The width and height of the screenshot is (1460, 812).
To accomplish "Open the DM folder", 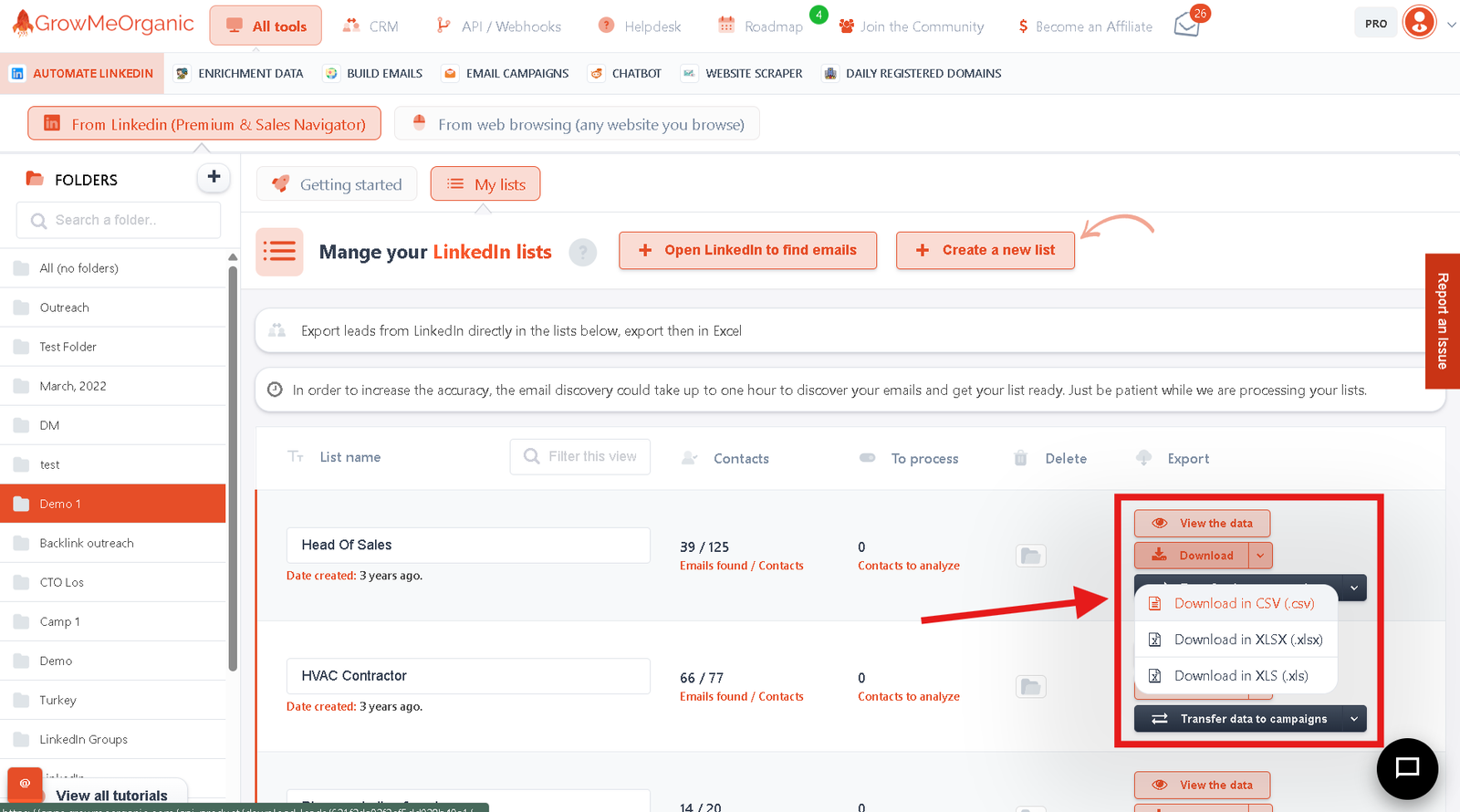I will click(113, 425).
